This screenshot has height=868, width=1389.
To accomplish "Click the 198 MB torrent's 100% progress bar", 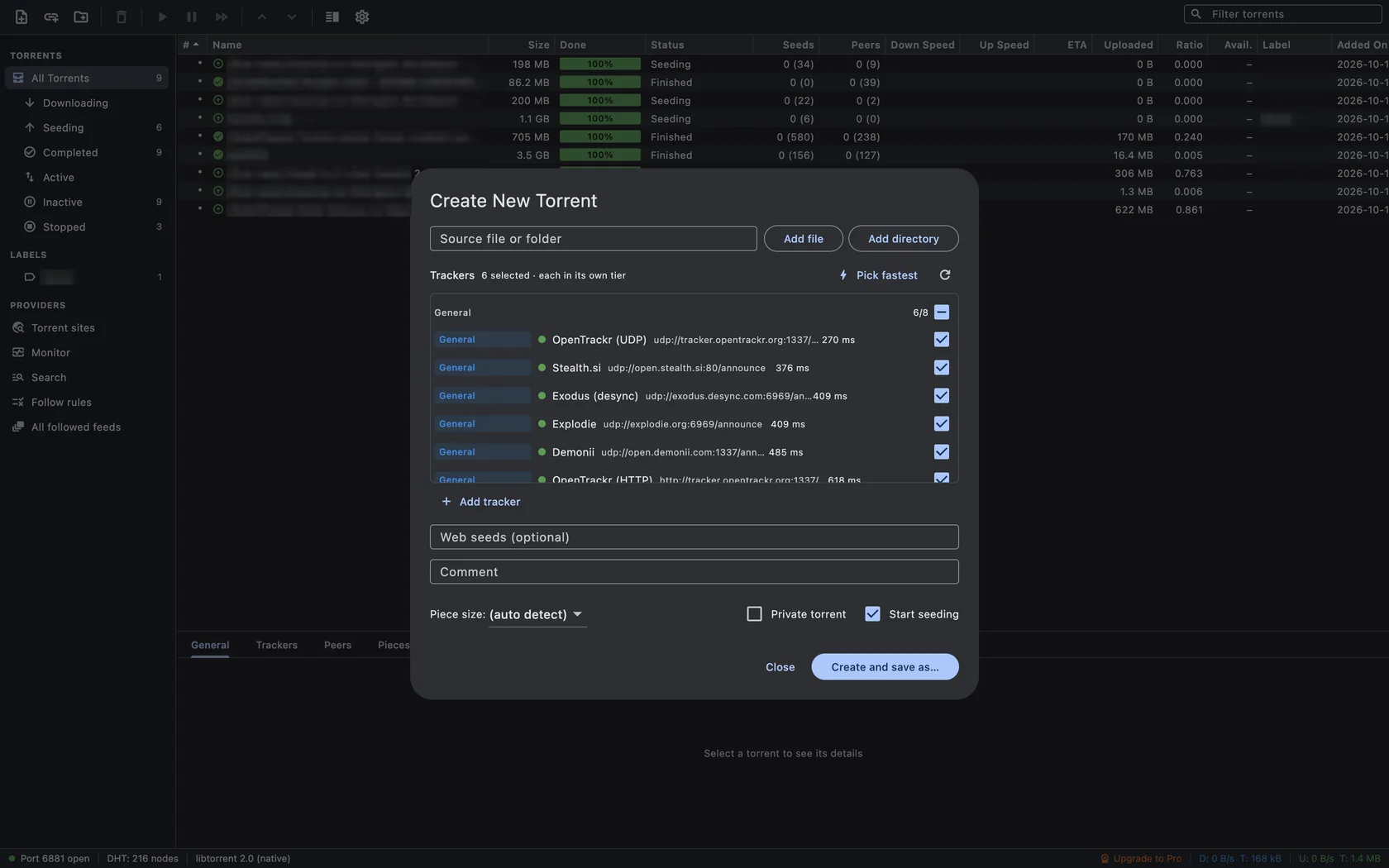I will [x=600, y=64].
